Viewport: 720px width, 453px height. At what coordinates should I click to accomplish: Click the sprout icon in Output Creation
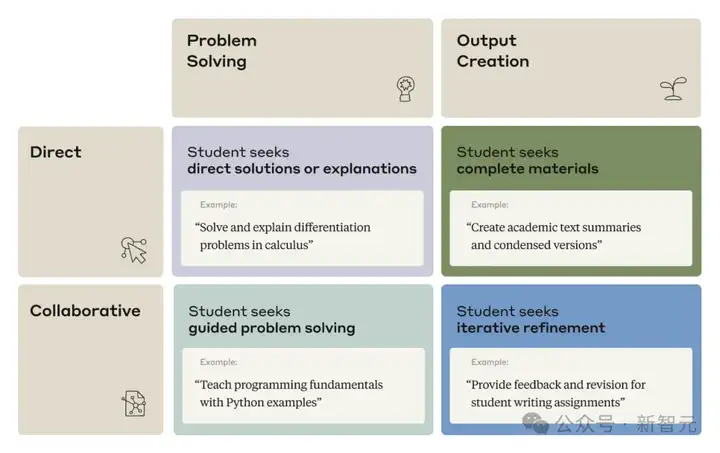(673, 89)
